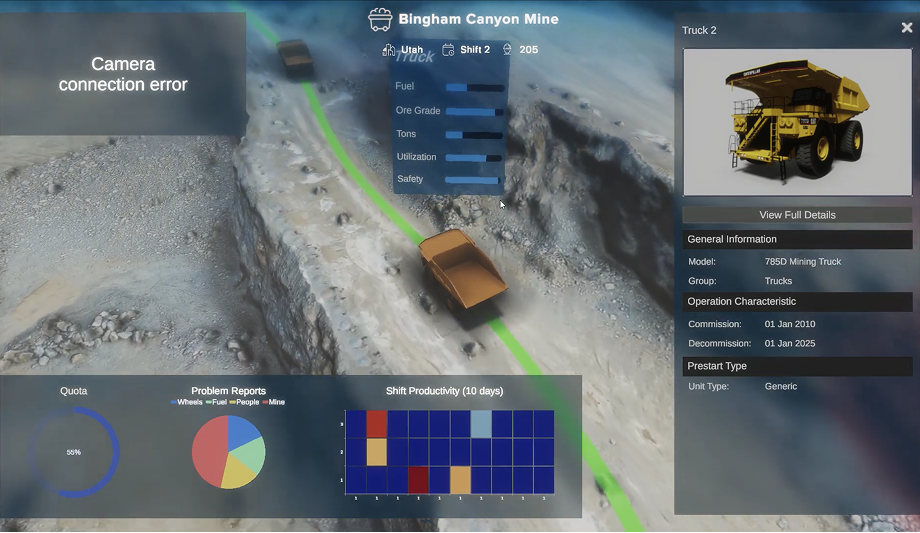Click the red cell in shift 3 row
Screen dimensions: 920x533
(377, 424)
